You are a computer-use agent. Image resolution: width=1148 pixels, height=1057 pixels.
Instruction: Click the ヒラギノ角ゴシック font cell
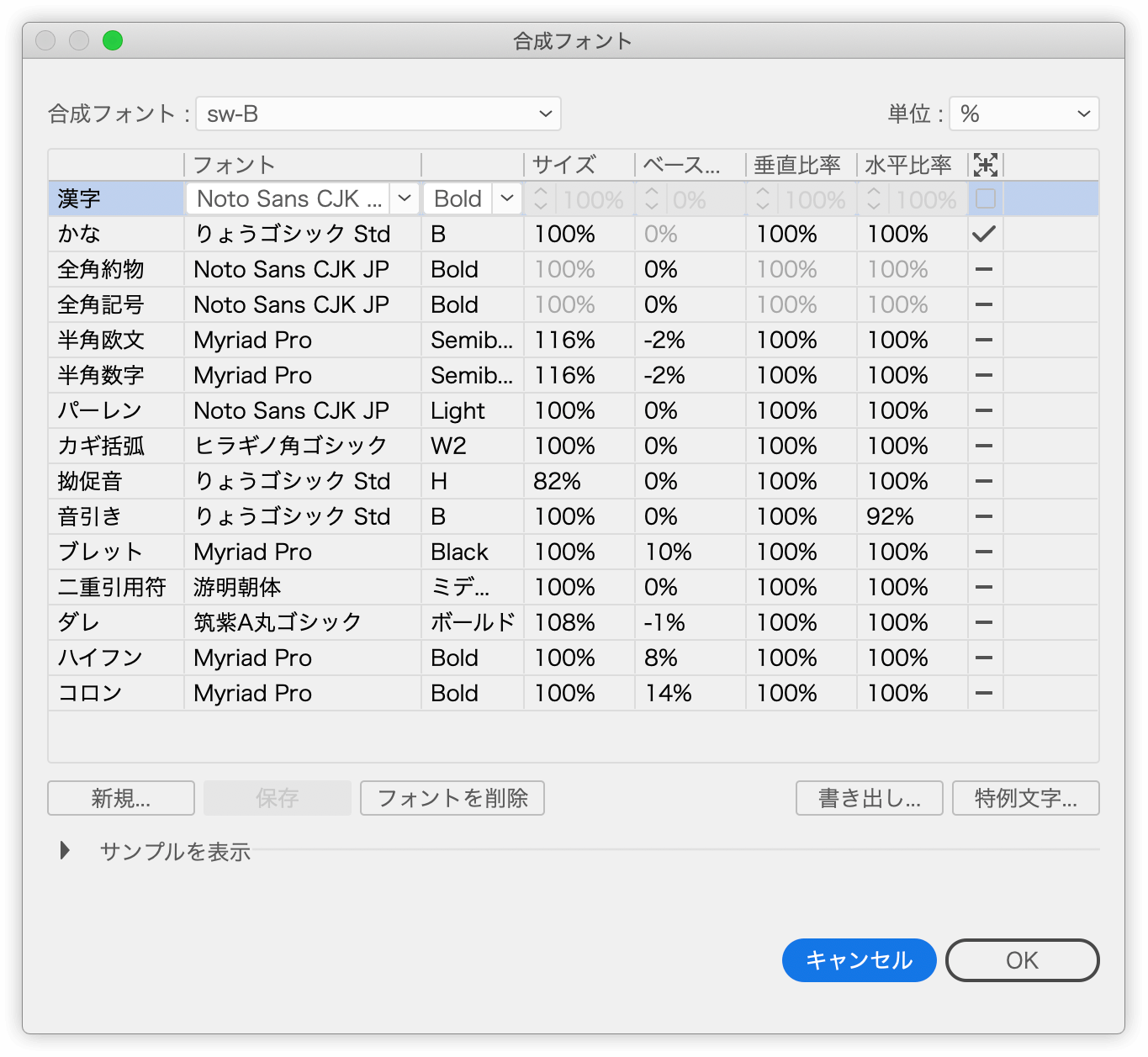[x=290, y=446]
